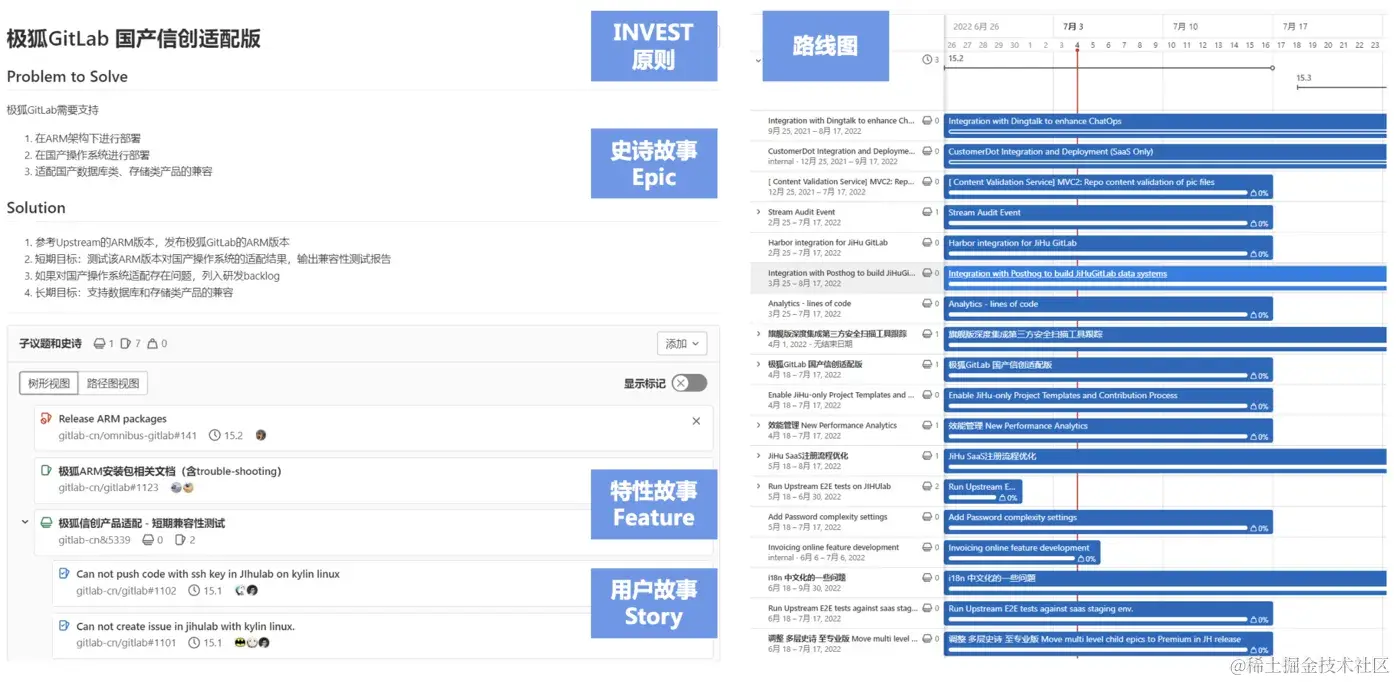Switch to the 树形视图 tab

(48, 383)
